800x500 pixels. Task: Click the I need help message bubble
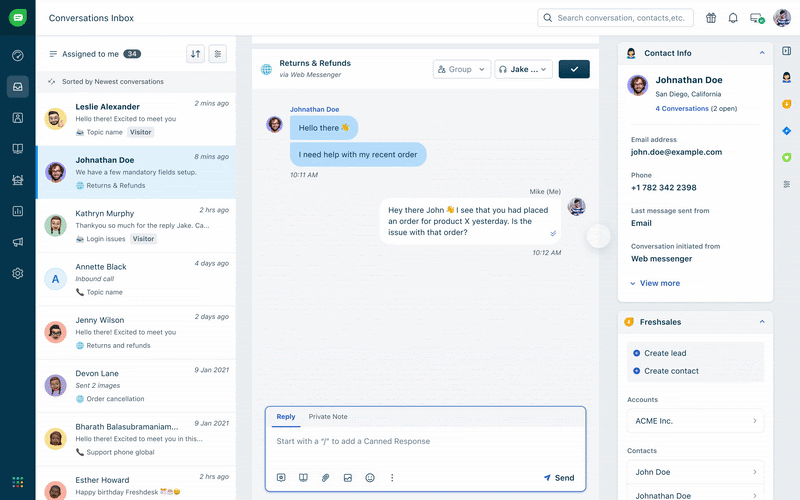coord(358,155)
